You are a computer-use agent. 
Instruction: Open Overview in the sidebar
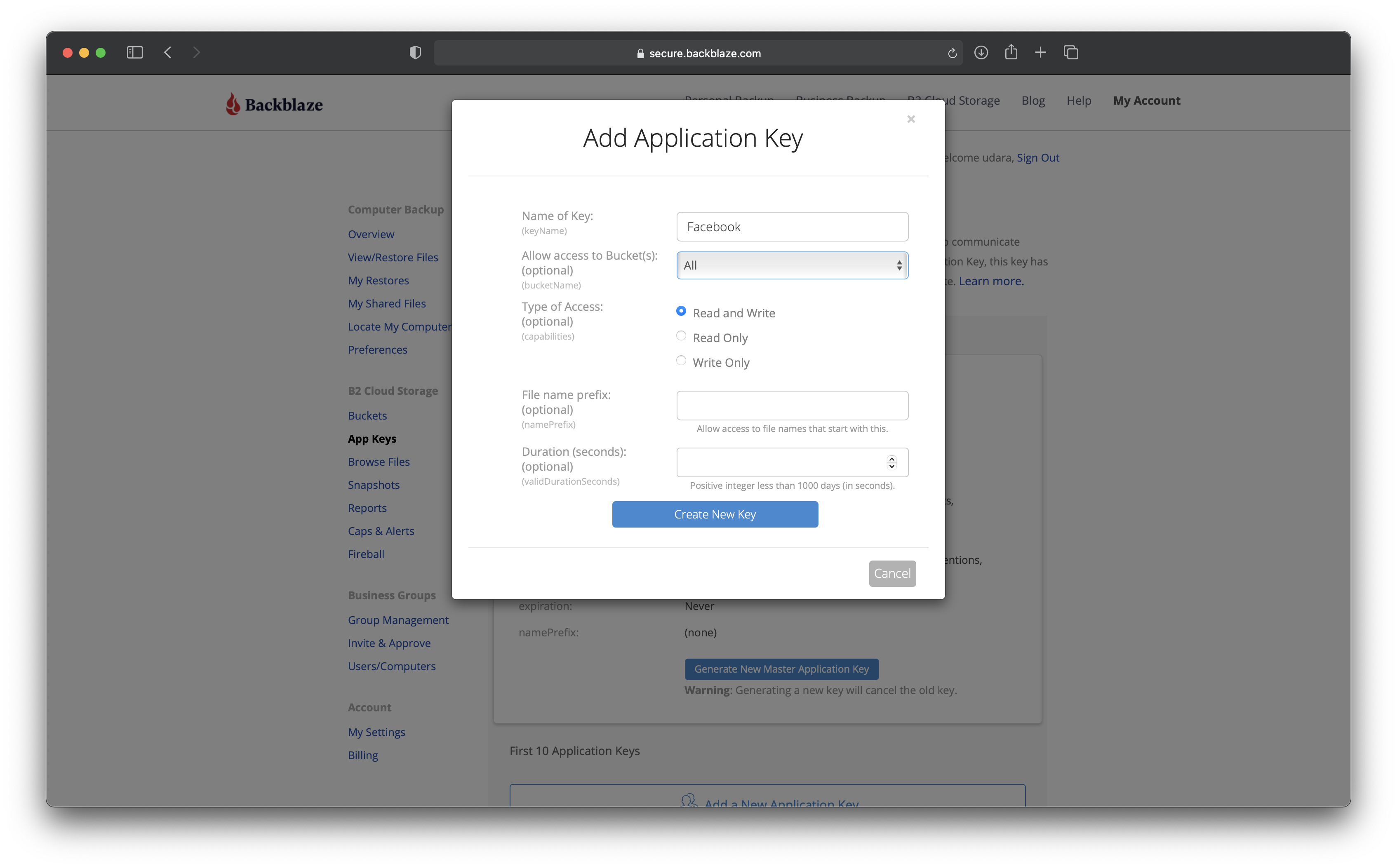[371, 234]
